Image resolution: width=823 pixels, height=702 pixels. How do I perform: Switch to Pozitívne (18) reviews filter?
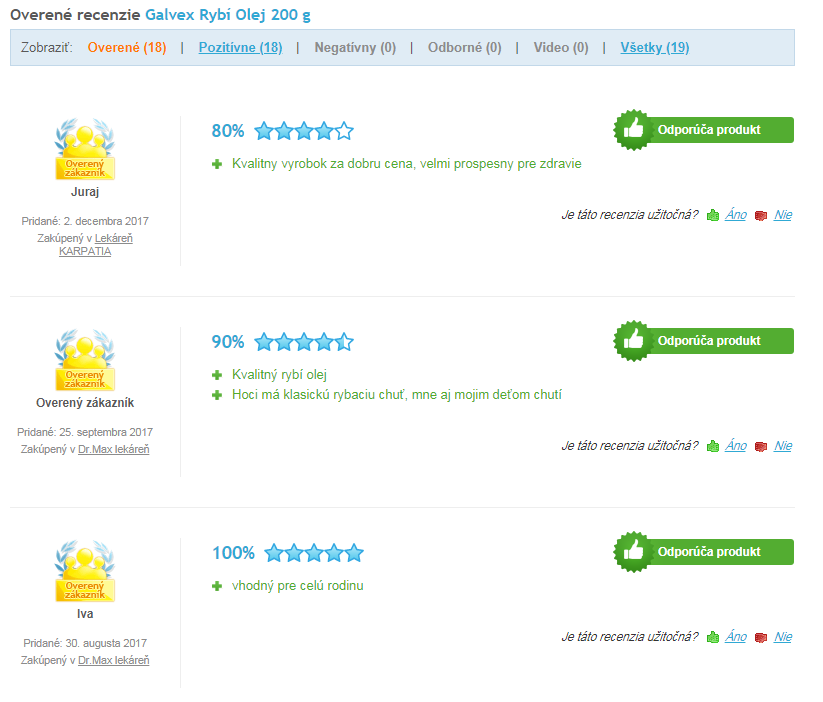point(240,48)
